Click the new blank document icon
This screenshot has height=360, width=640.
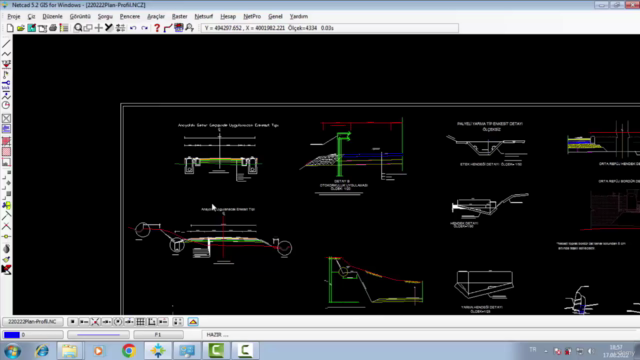10,28
